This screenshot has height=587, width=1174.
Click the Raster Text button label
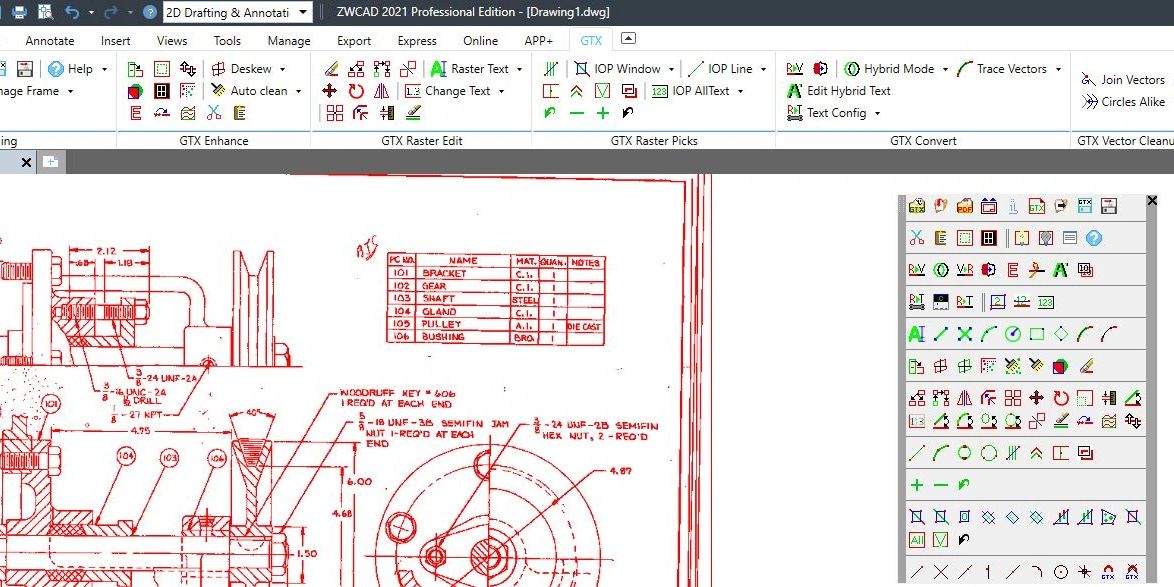tap(480, 69)
